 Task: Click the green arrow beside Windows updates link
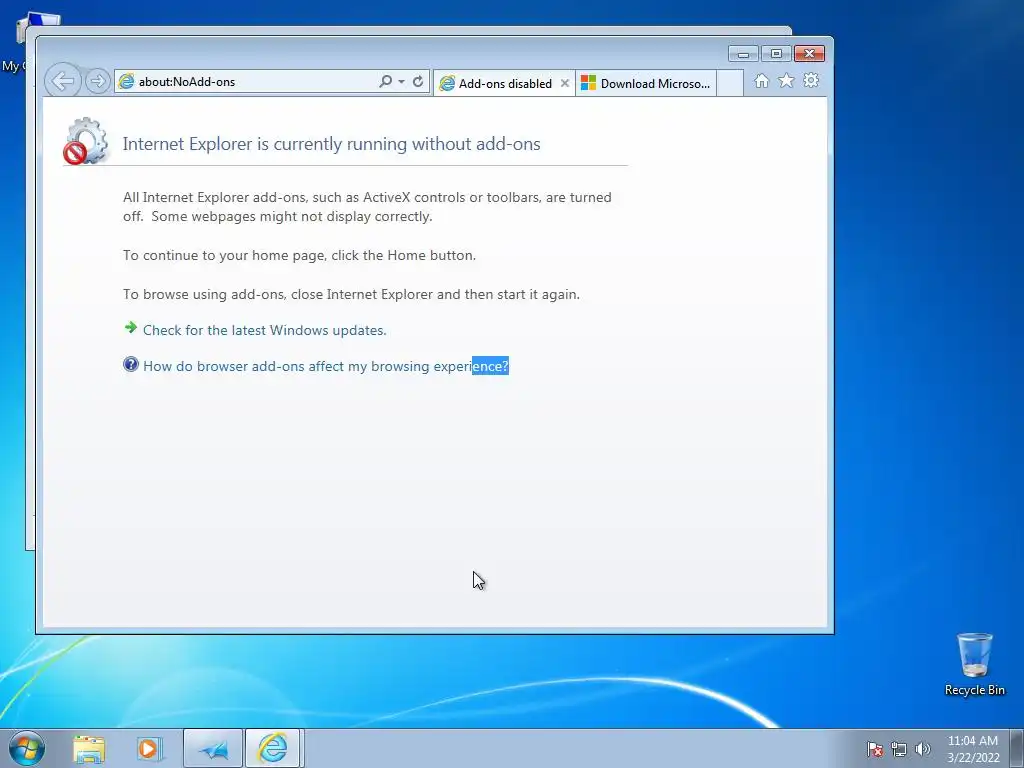[x=131, y=328]
